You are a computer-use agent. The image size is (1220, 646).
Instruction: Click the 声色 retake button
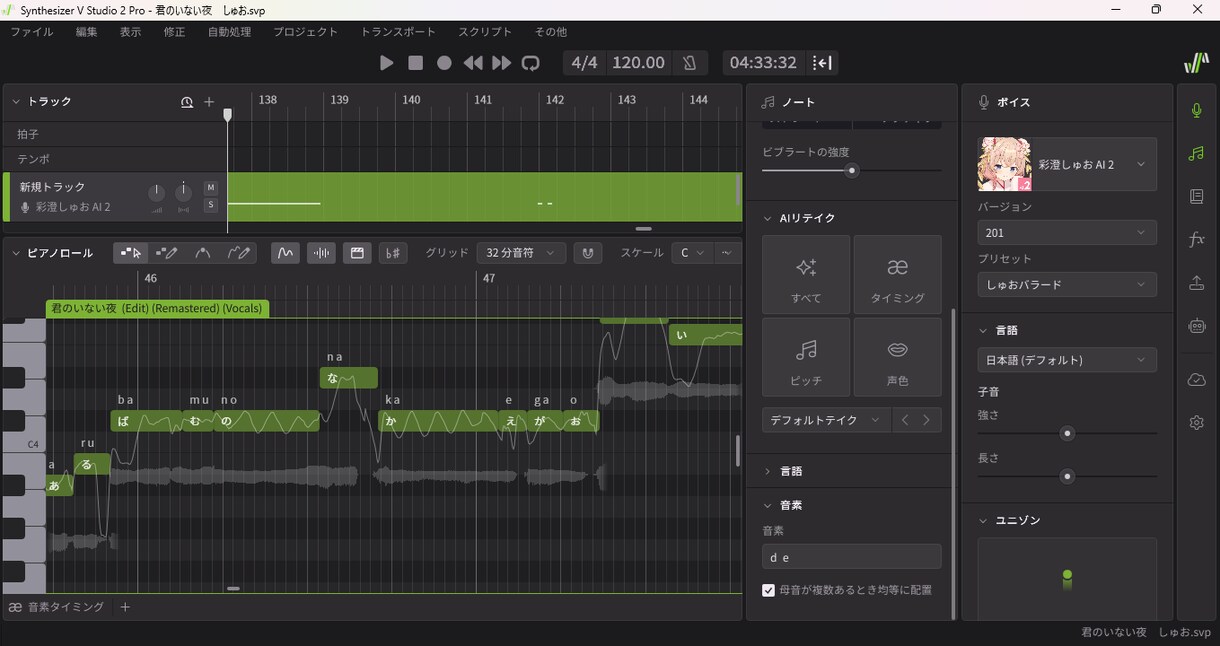click(898, 357)
